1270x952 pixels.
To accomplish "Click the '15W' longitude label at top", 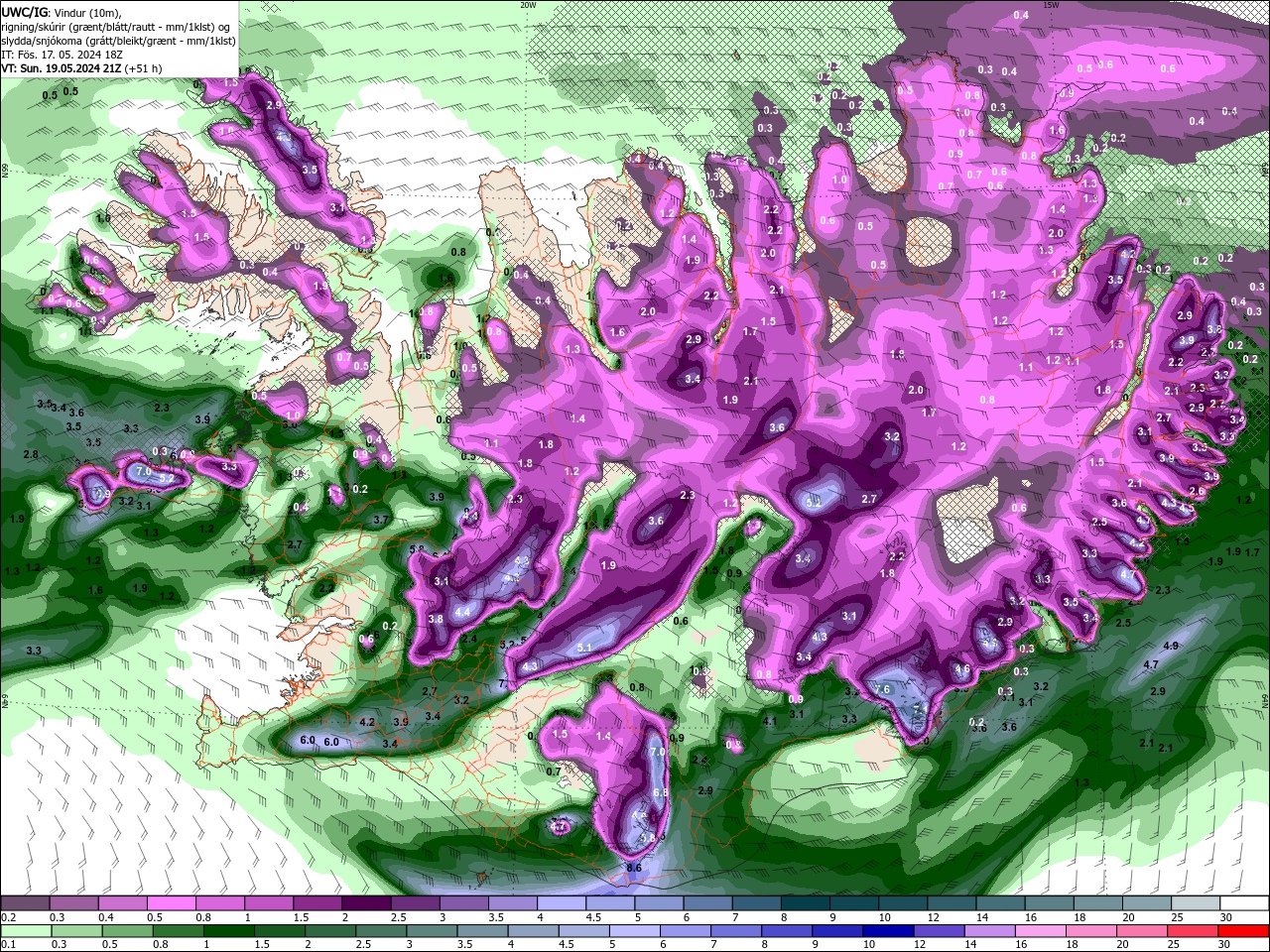I will pyautogui.click(x=1052, y=5).
